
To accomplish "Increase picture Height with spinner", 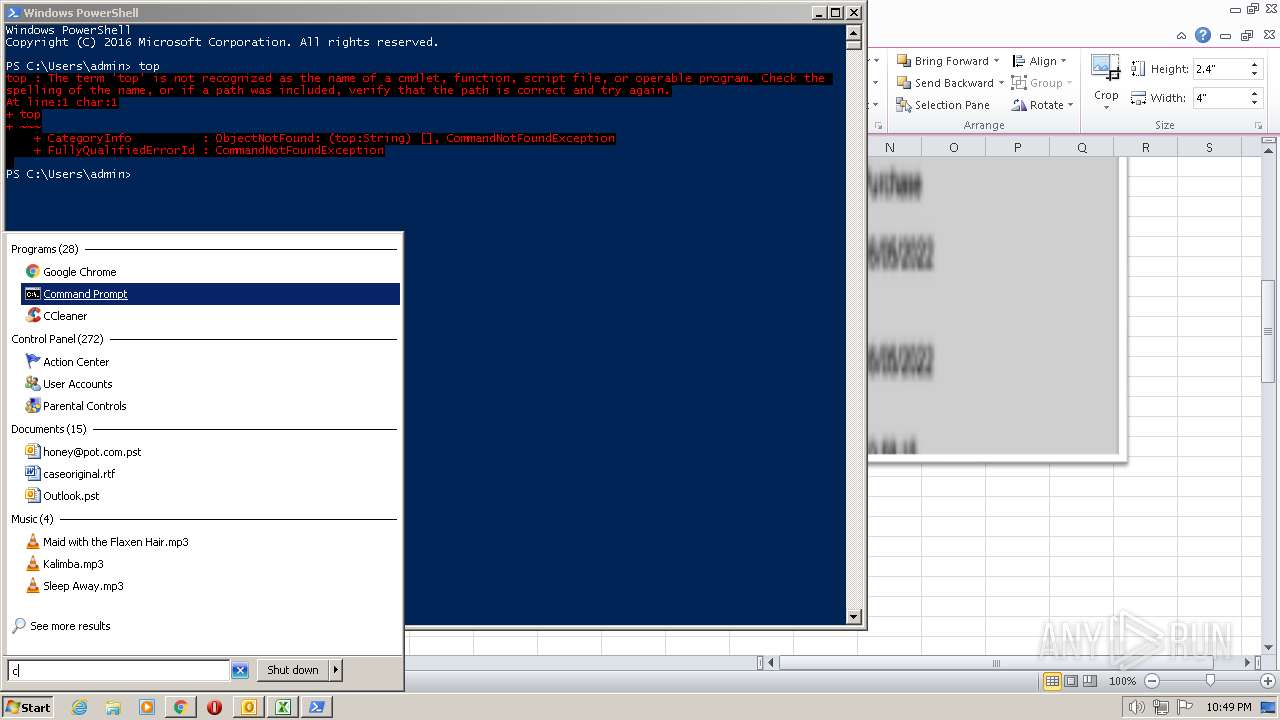I will pyautogui.click(x=1254, y=64).
